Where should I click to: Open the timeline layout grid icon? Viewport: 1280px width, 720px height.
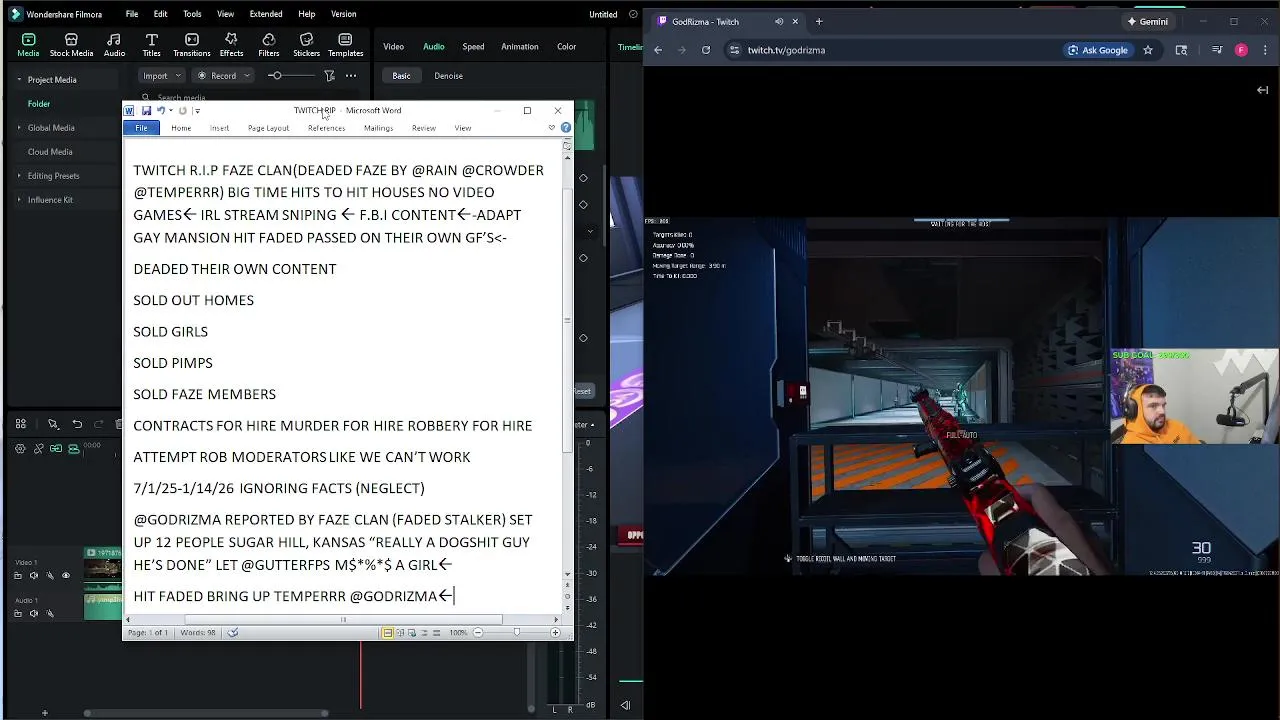point(20,424)
